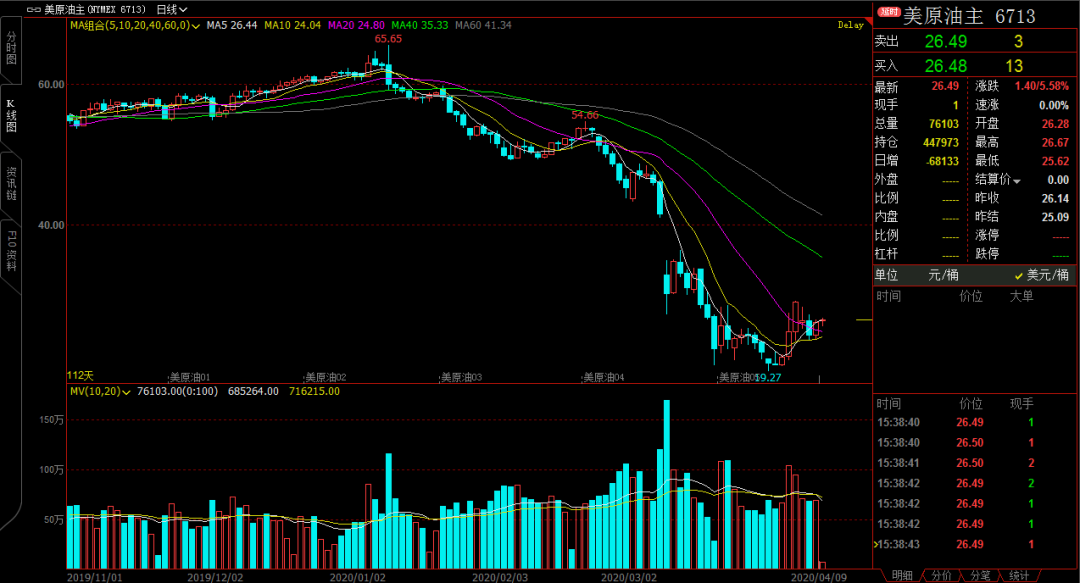Open the 资讯链 side tab

[x=11, y=183]
